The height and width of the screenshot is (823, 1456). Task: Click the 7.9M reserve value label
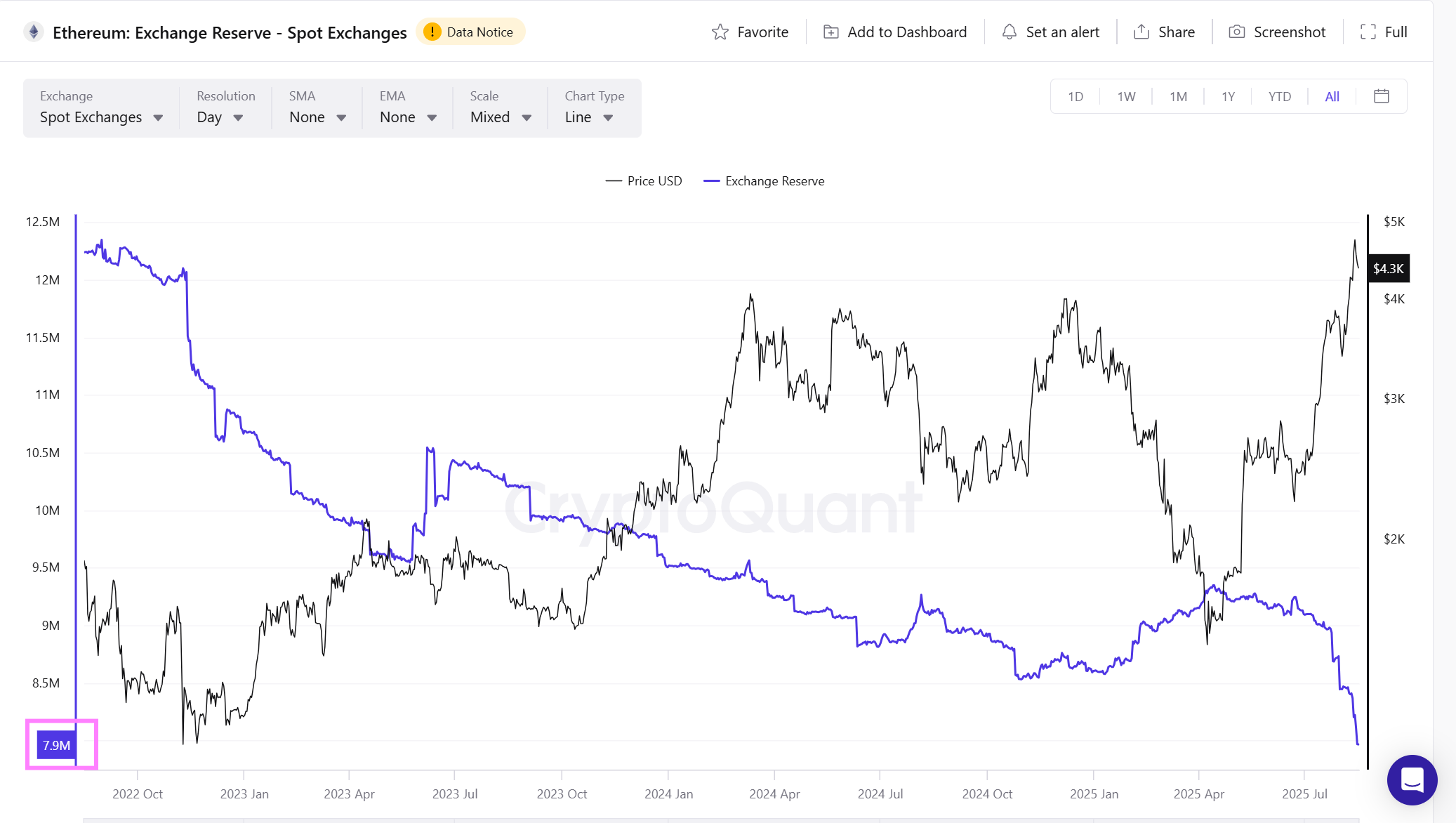pos(56,745)
